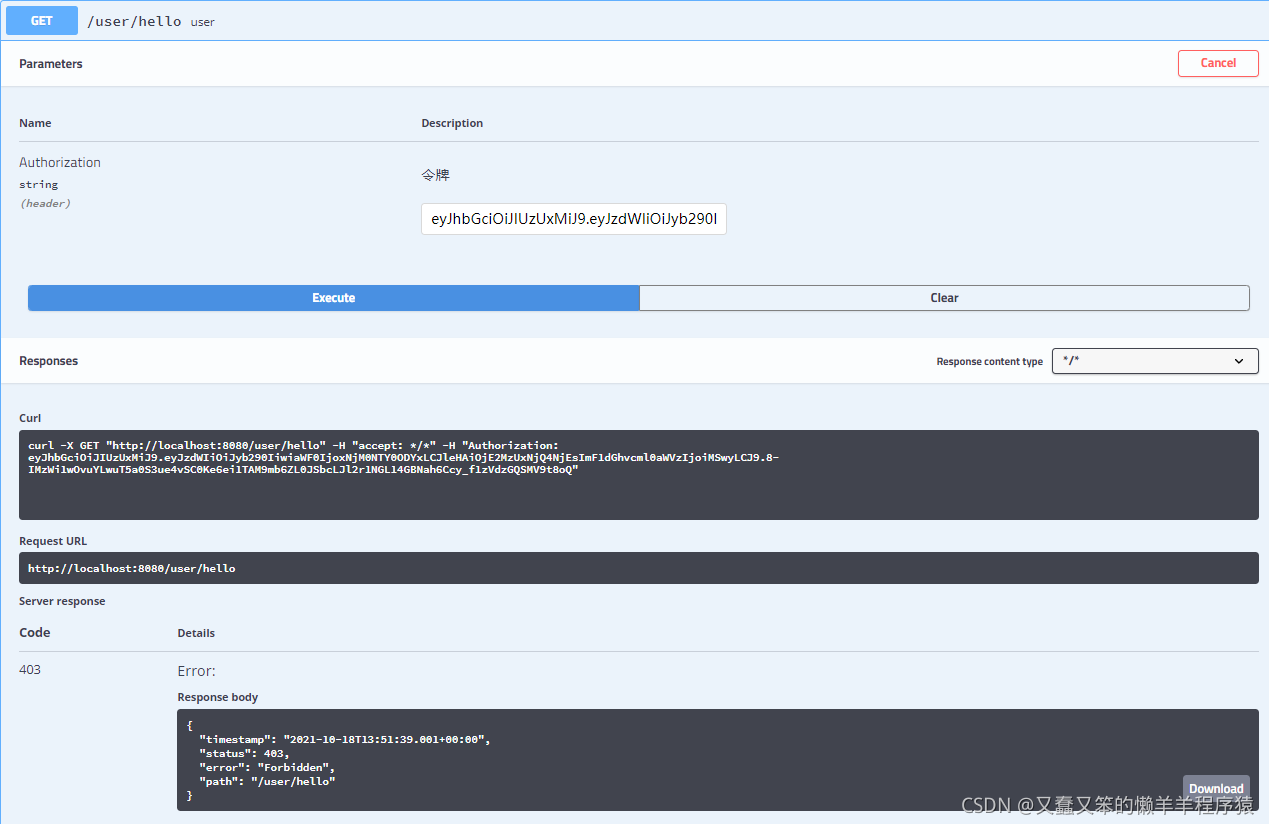The image size is (1269, 824).
Task: Click the Responses section heading
Action: (x=48, y=361)
